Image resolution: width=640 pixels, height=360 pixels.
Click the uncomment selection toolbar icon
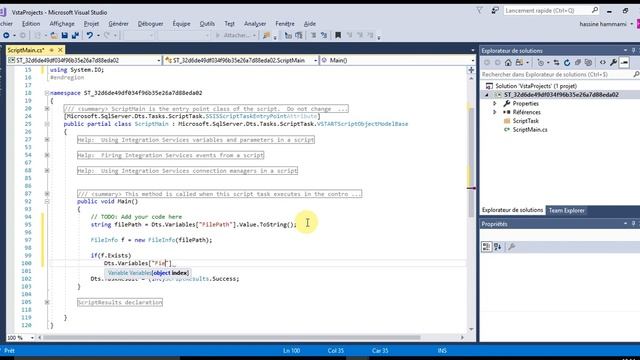pos(324,36)
